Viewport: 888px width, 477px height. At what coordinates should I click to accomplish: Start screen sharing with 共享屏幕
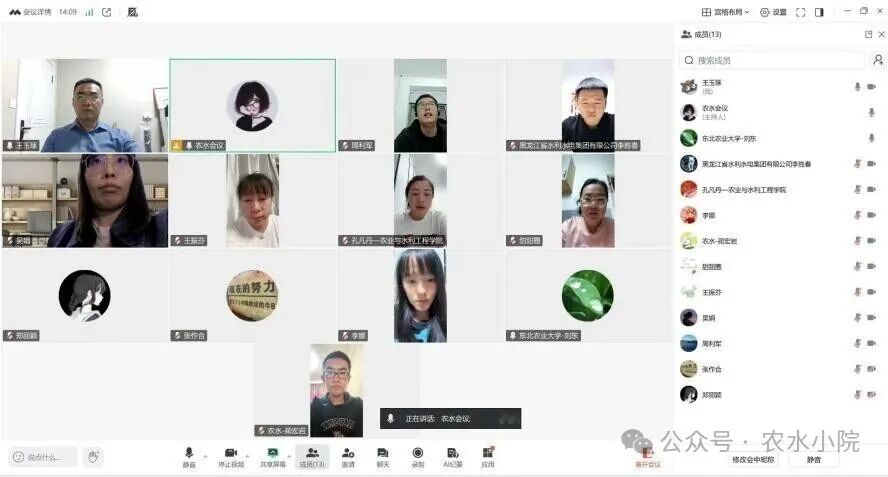(272, 454)
